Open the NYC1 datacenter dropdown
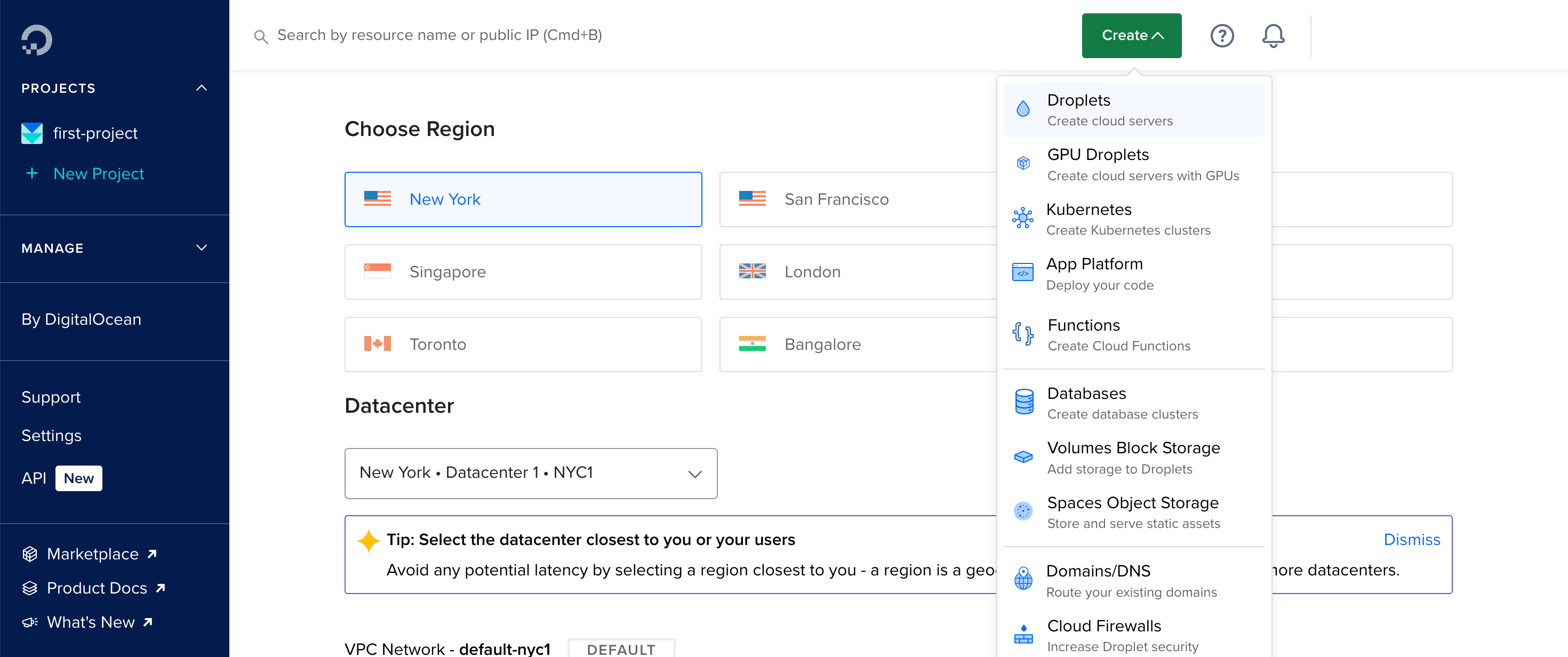The height and width of the screenshot is (657, 1568). pos(530,474)
